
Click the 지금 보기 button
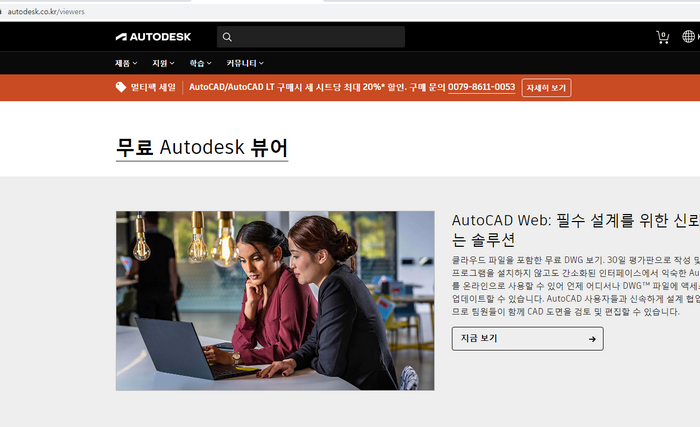(x=527, y=339)
